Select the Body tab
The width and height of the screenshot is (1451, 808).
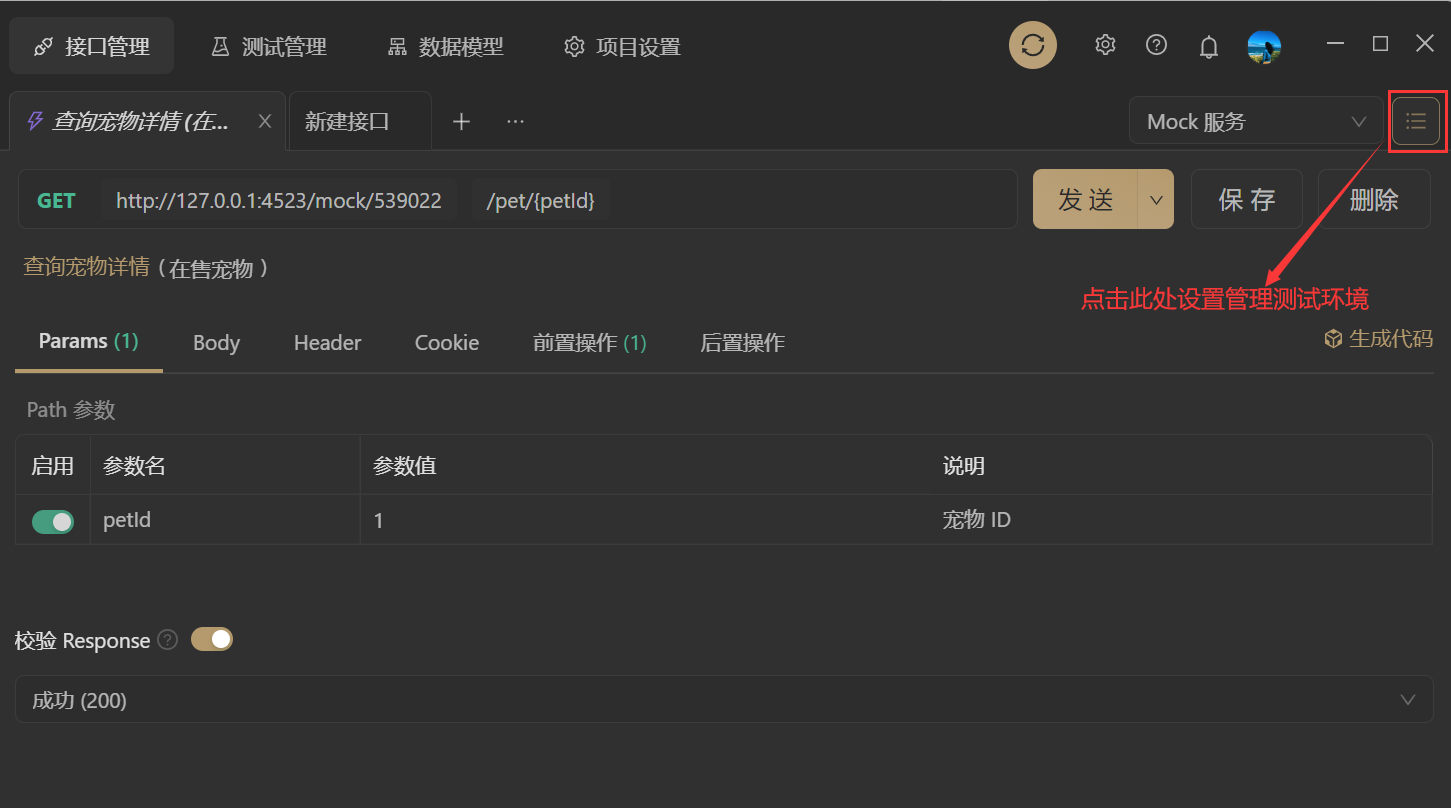tap(216, 343)
